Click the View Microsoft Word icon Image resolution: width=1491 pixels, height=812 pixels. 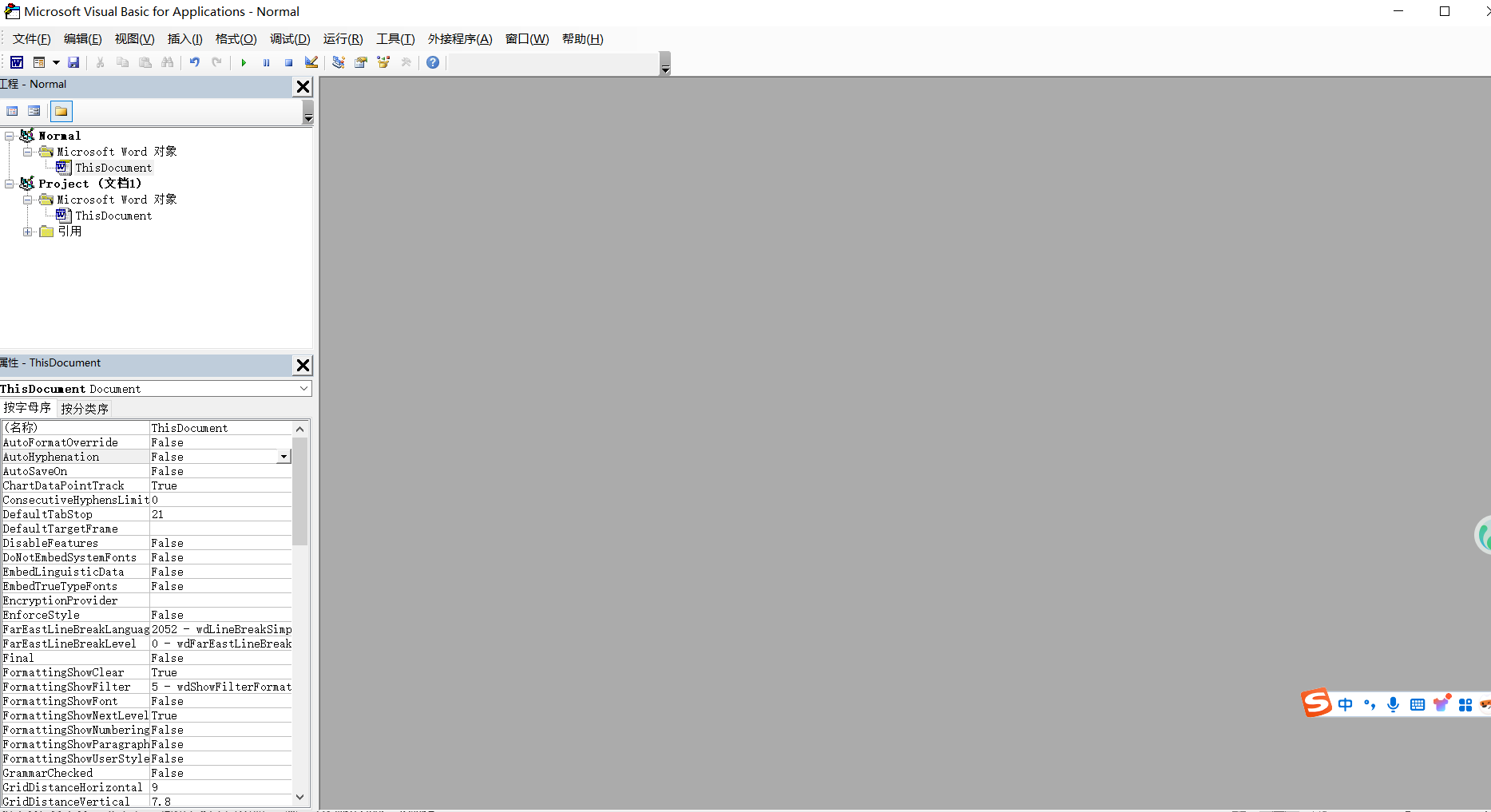point(17,62)
